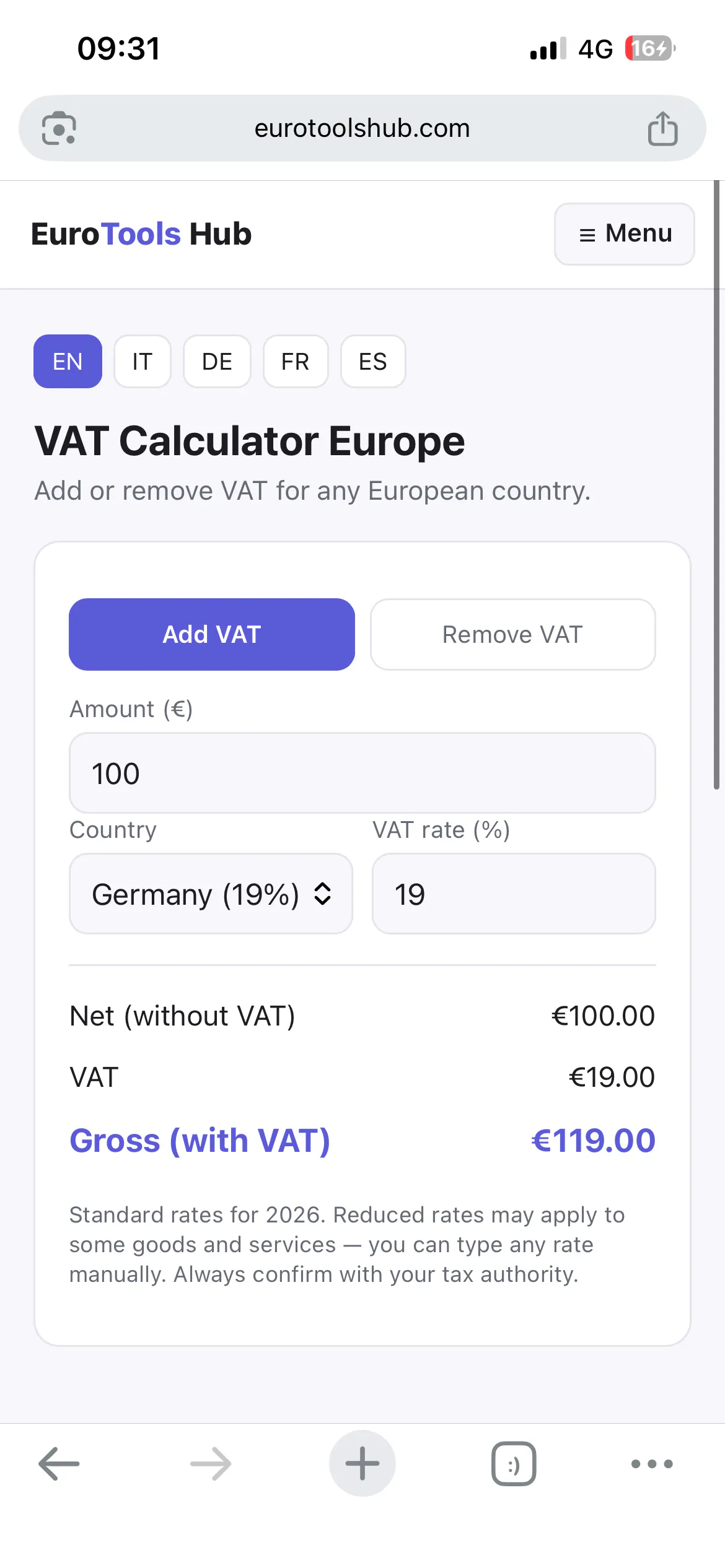The image size is (725, 1568).
Task: Open the Germany (19%) country dropdown
Action: click(211, 894)
